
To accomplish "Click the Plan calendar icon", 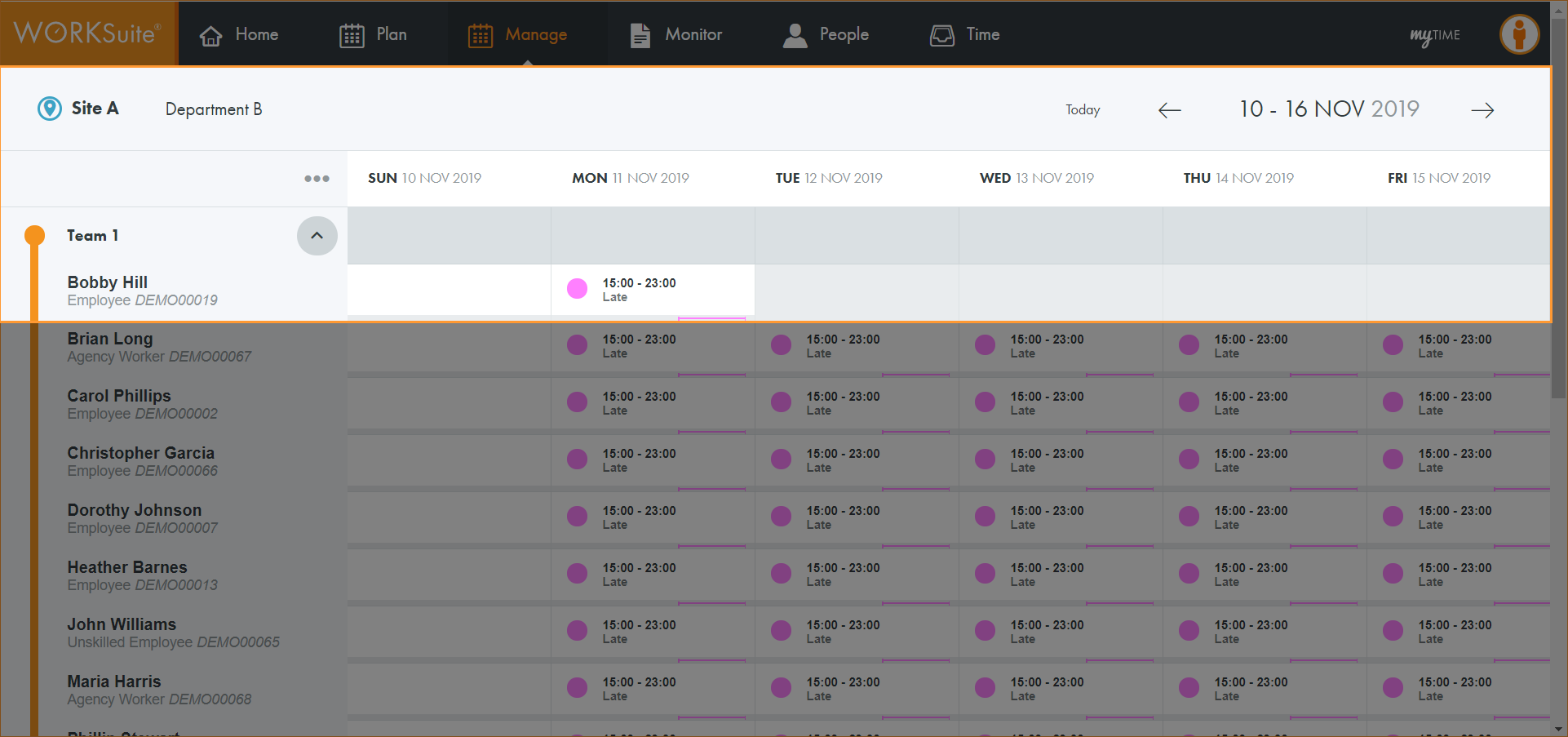I will [x=352, y=35].
